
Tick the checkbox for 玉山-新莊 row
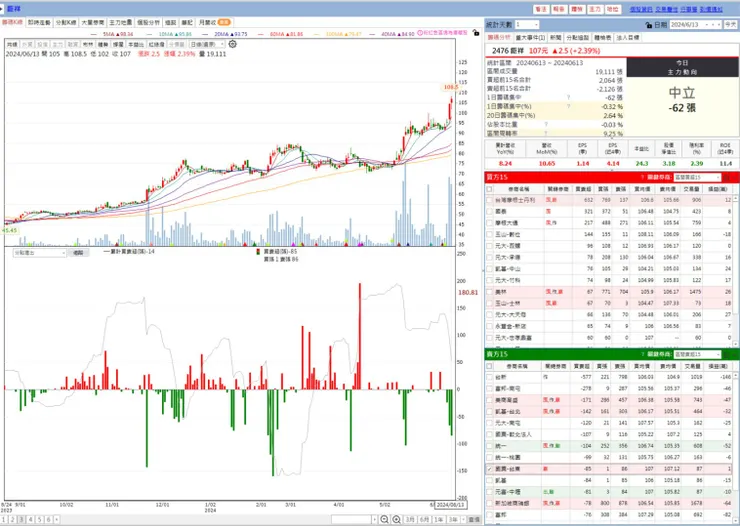tap(489, 234)
